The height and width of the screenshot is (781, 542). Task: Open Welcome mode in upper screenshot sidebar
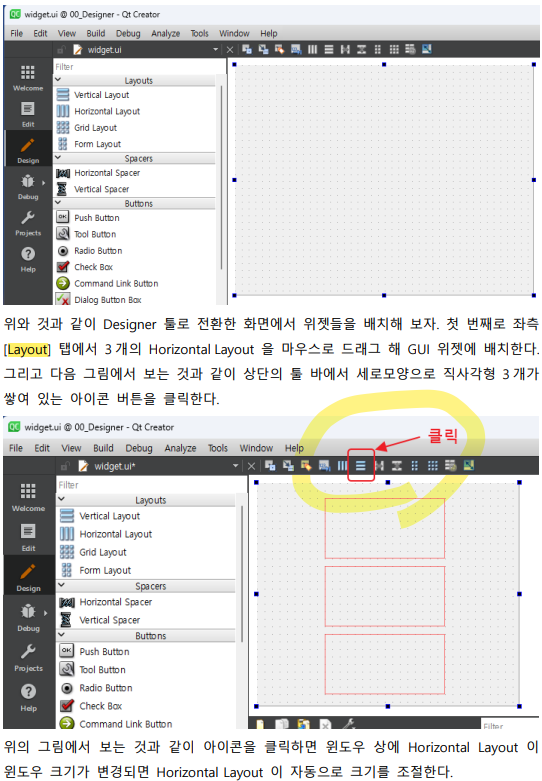pos(28,78)
